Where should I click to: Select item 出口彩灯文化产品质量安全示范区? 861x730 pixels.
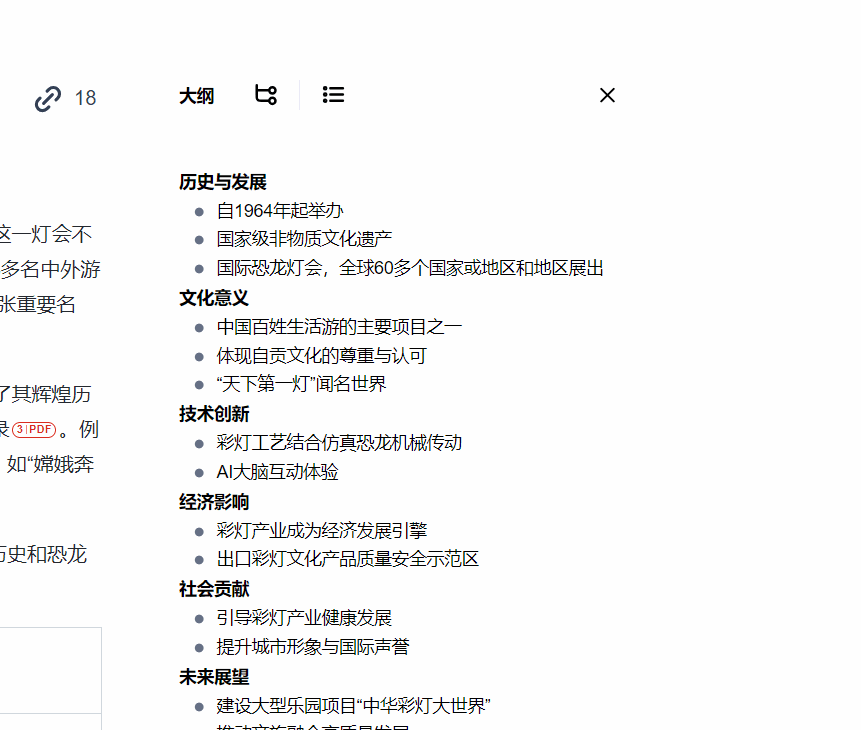point(348,559)
